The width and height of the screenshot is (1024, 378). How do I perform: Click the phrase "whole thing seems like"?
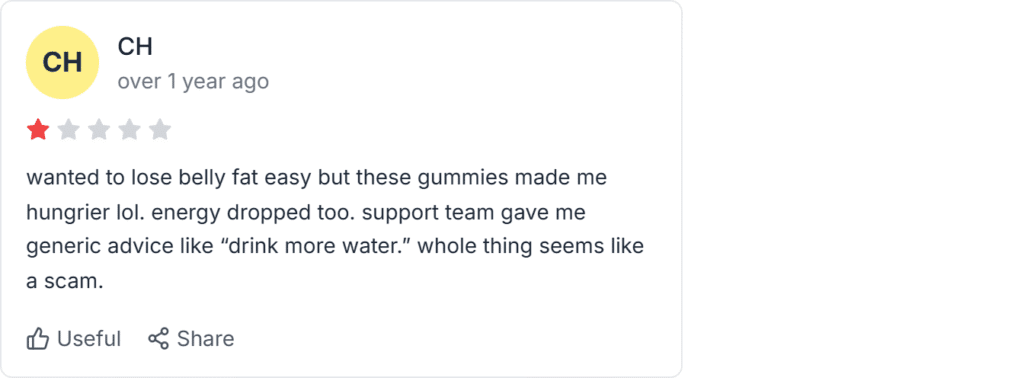(x=530, y=247)
